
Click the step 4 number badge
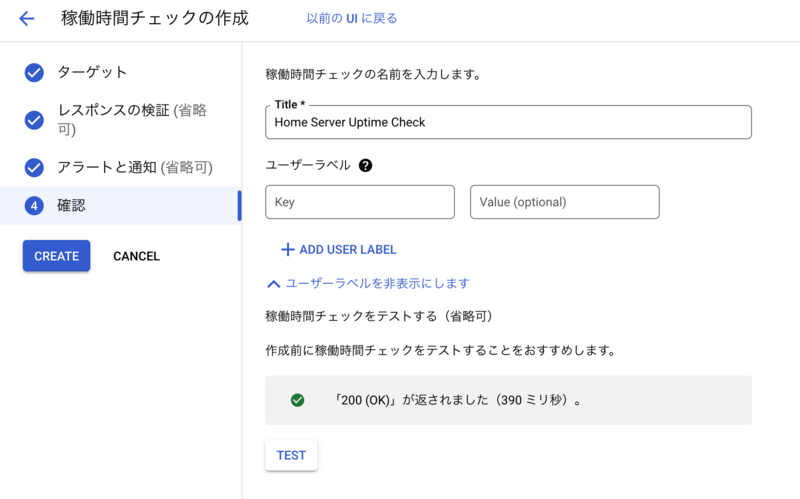click(x=34, y=205)
